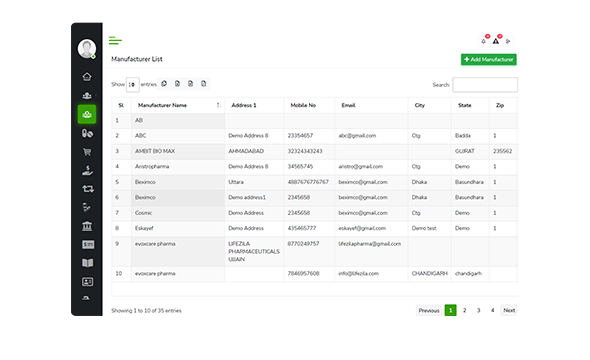Image resolution: width=590 pixels, height=360 pixels.
Task: Click the 'Eskayef' manufacturer cell
Action: pos(178,228)
